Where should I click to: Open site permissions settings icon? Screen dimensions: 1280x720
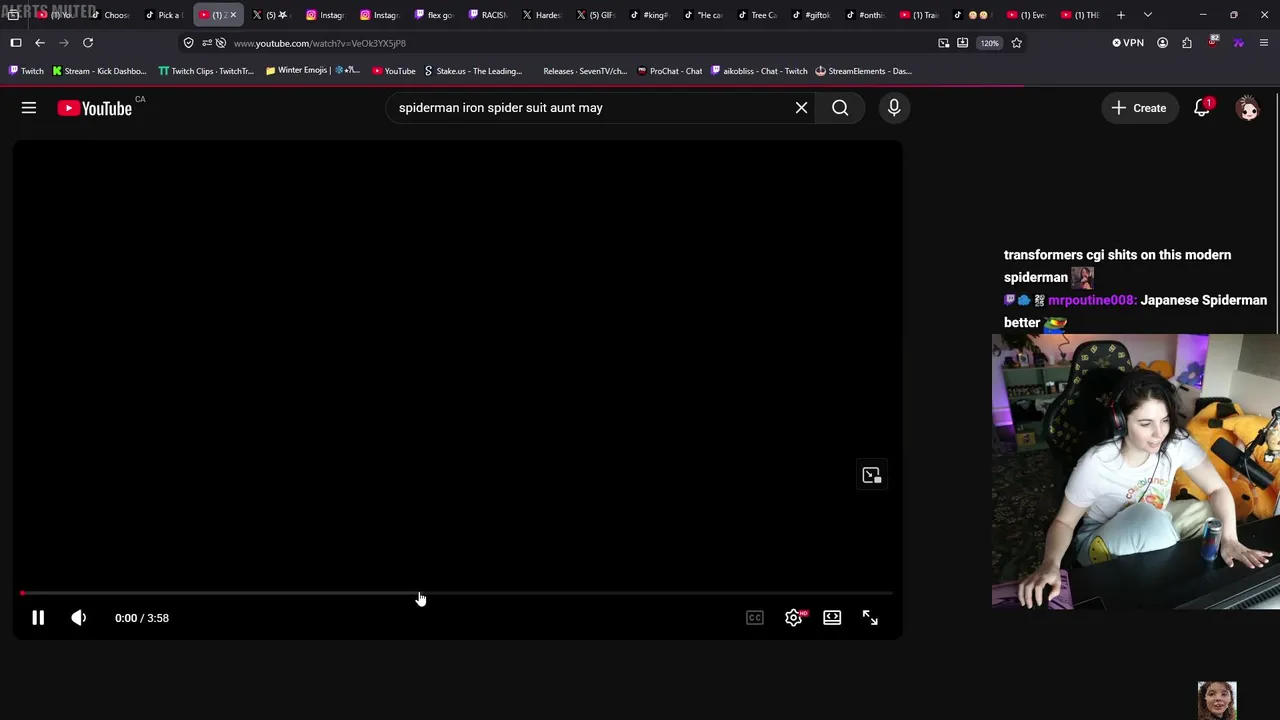point(207,43)
